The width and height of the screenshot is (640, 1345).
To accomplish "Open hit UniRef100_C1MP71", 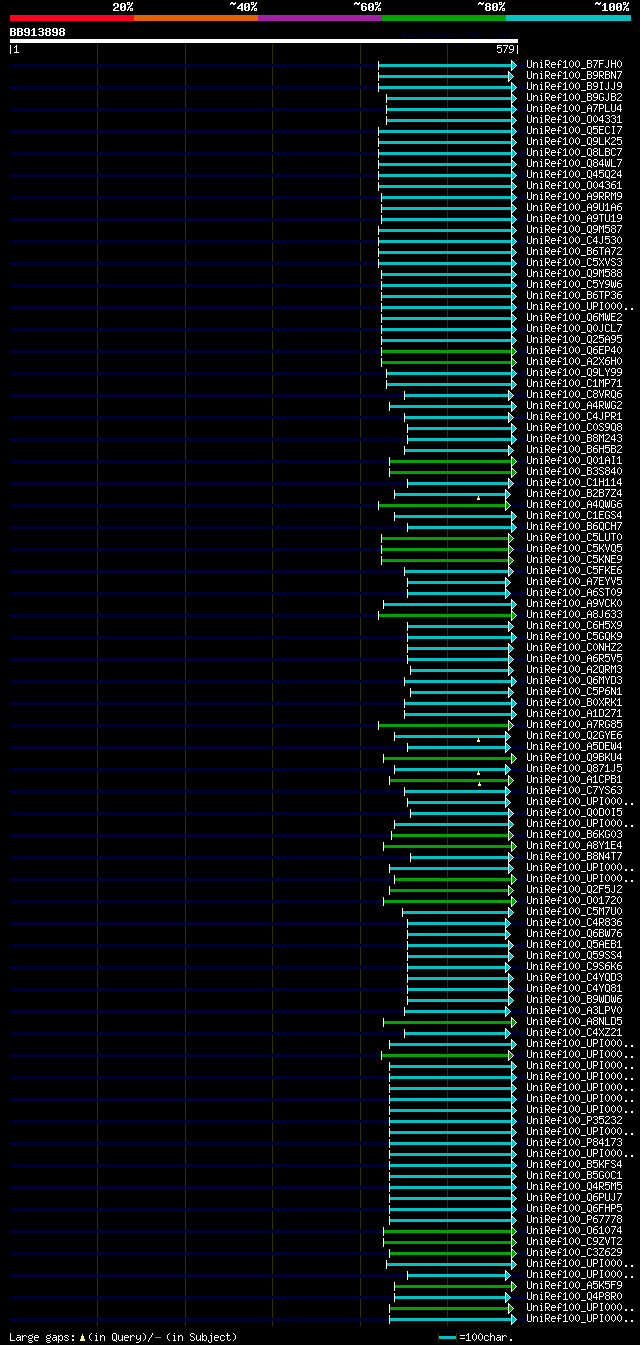I will tap(574, 383).
